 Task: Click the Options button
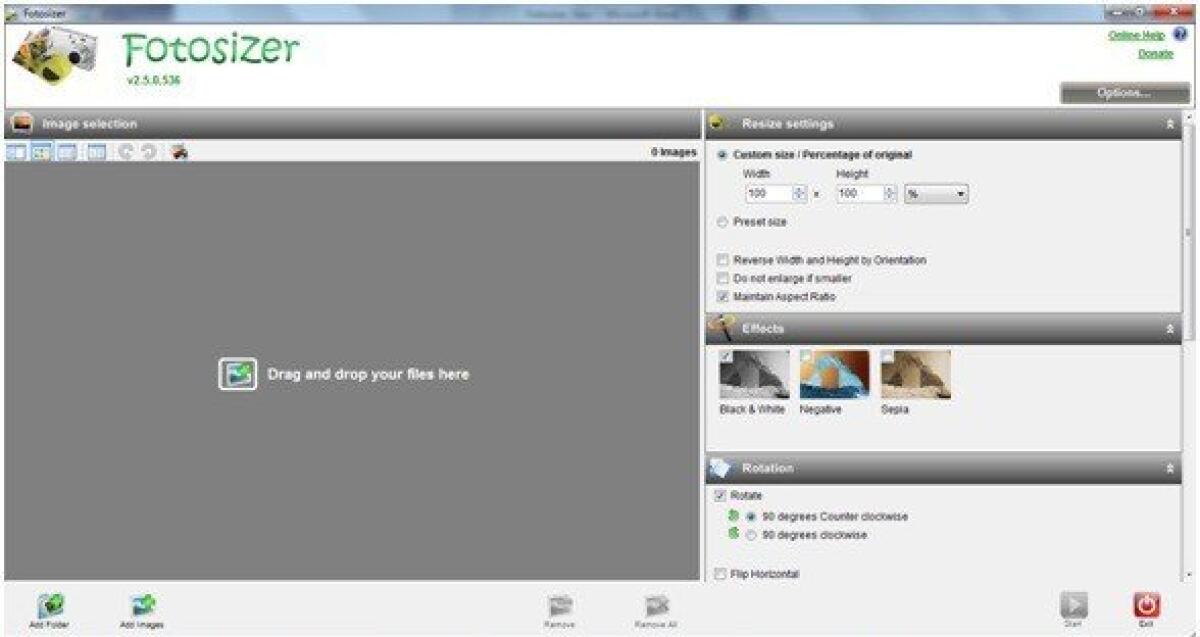pyautogui.click(x=1120, y=91)
